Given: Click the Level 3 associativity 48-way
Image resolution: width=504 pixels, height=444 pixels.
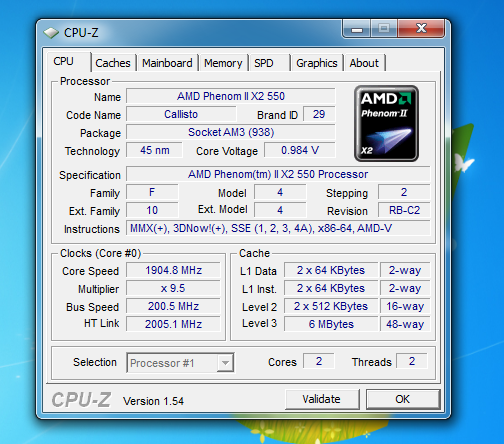Looking at the screenshot, I should [x=405, y=324].
